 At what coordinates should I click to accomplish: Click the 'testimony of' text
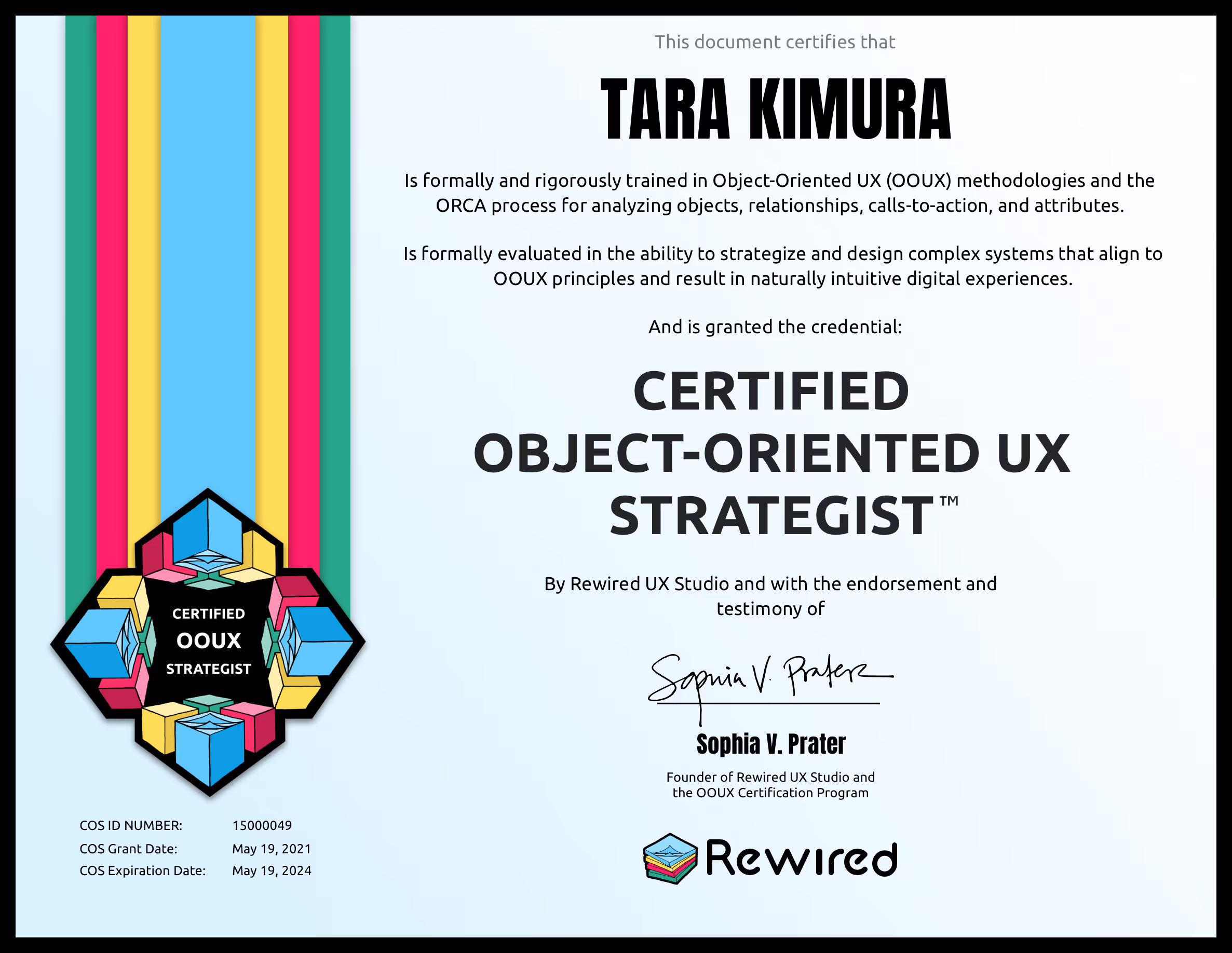770,609
